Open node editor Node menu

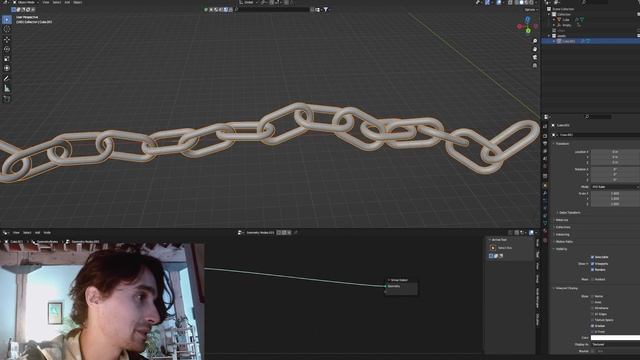(x=47, y=233)
